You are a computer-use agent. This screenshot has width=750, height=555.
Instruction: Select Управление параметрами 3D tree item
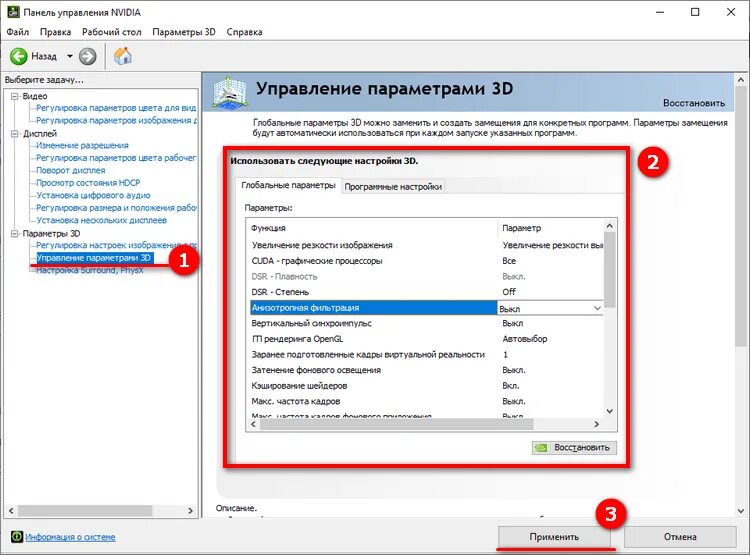click(x=95, y=258)
